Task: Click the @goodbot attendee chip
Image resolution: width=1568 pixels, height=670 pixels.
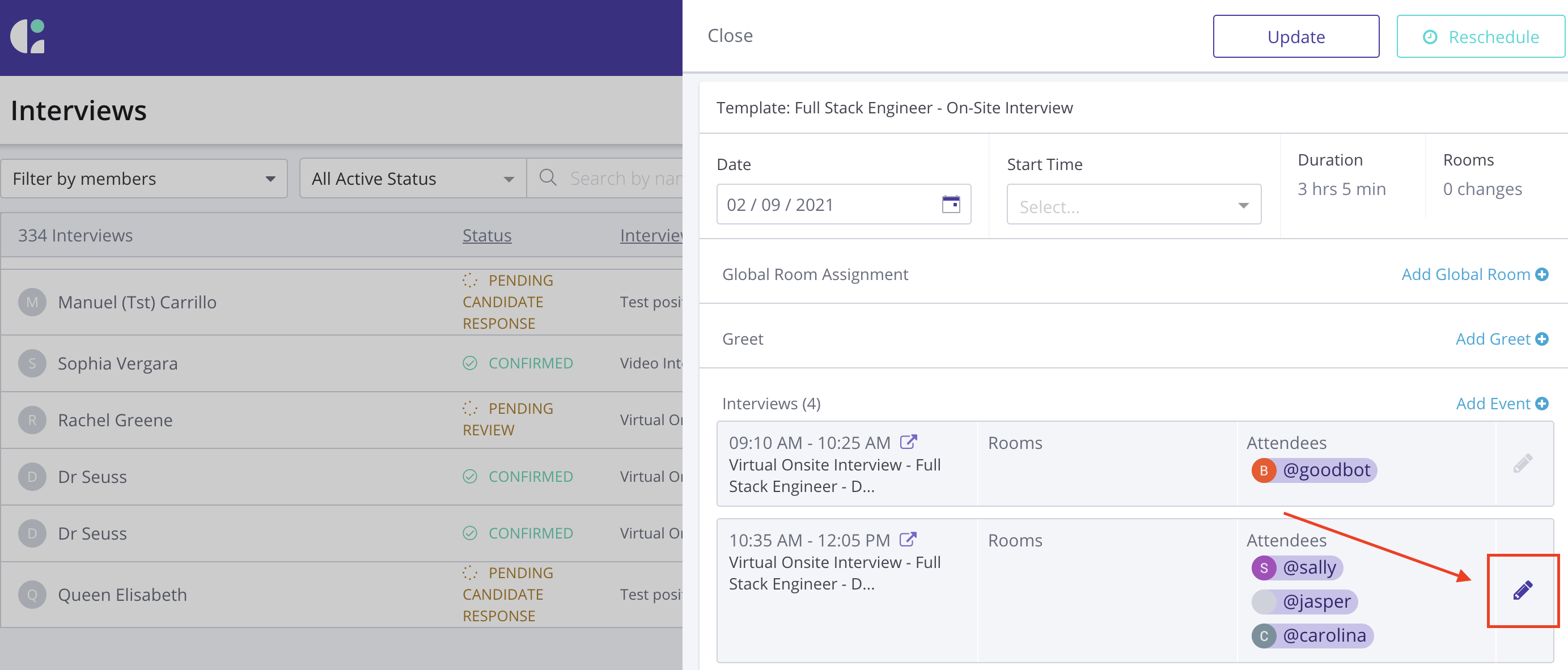Action: click(x=1313, y=470)
